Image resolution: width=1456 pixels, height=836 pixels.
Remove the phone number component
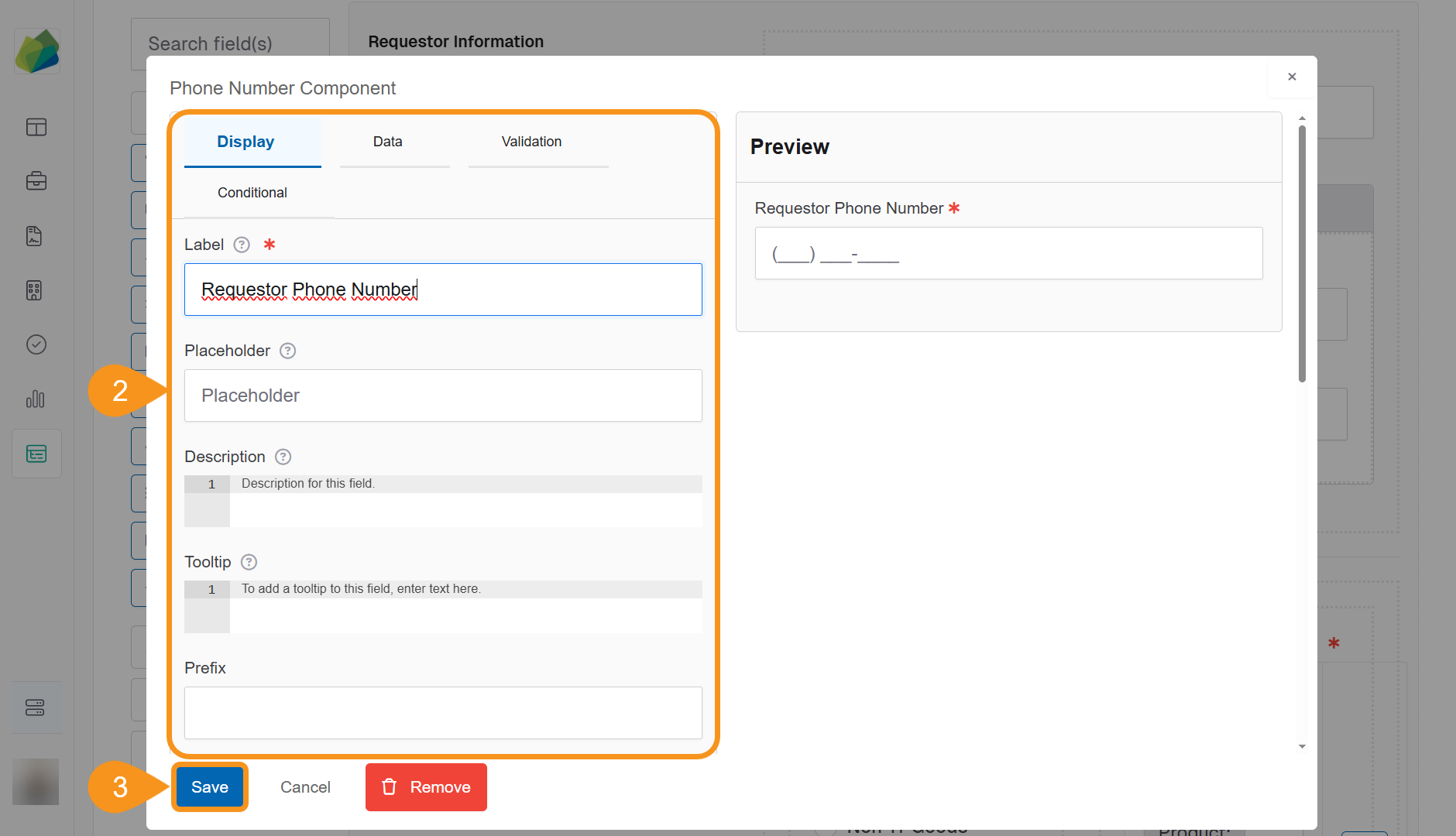[x=426, y=787]
